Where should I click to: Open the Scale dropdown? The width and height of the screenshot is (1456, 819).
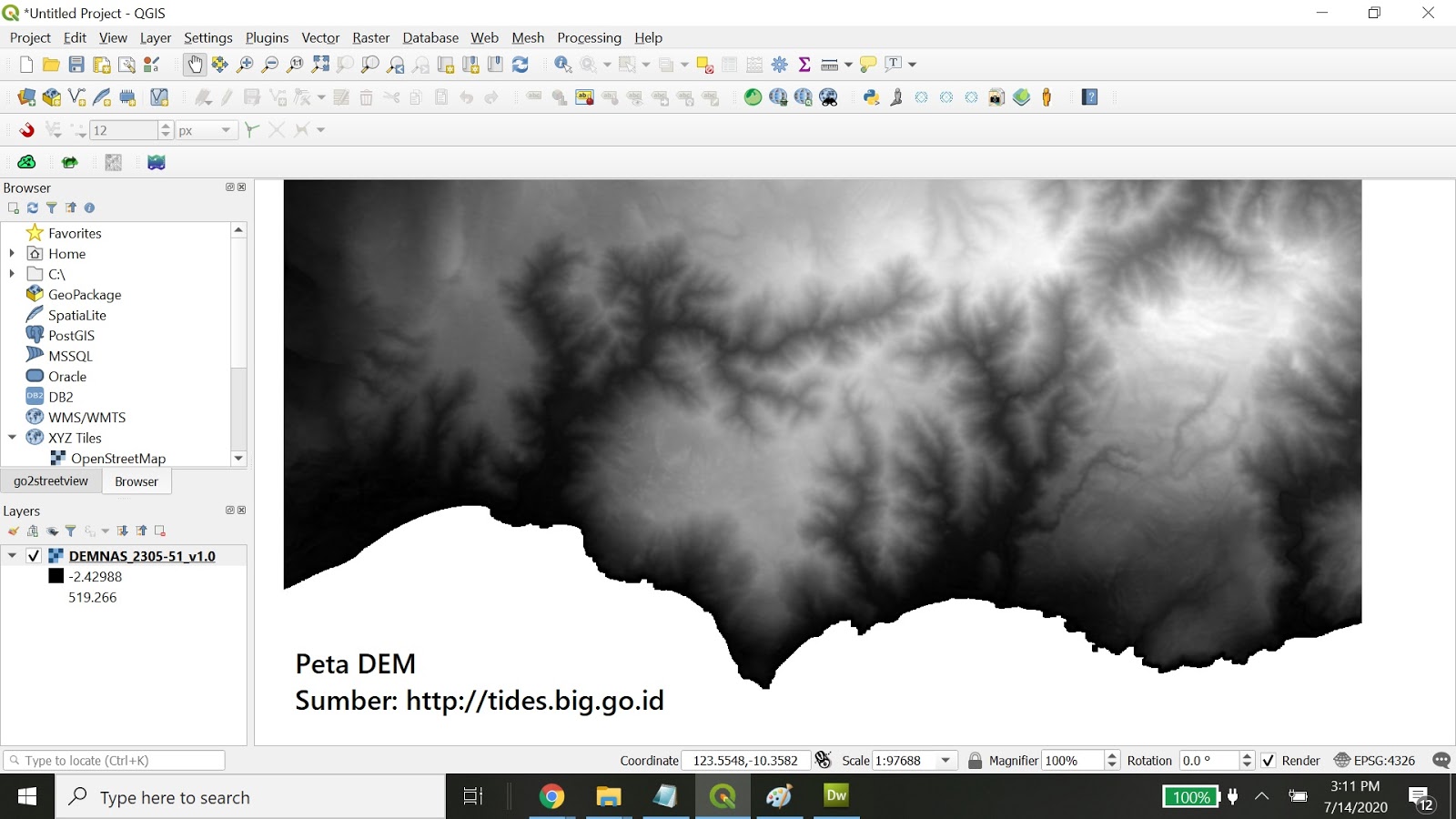[x=946, y=760]
